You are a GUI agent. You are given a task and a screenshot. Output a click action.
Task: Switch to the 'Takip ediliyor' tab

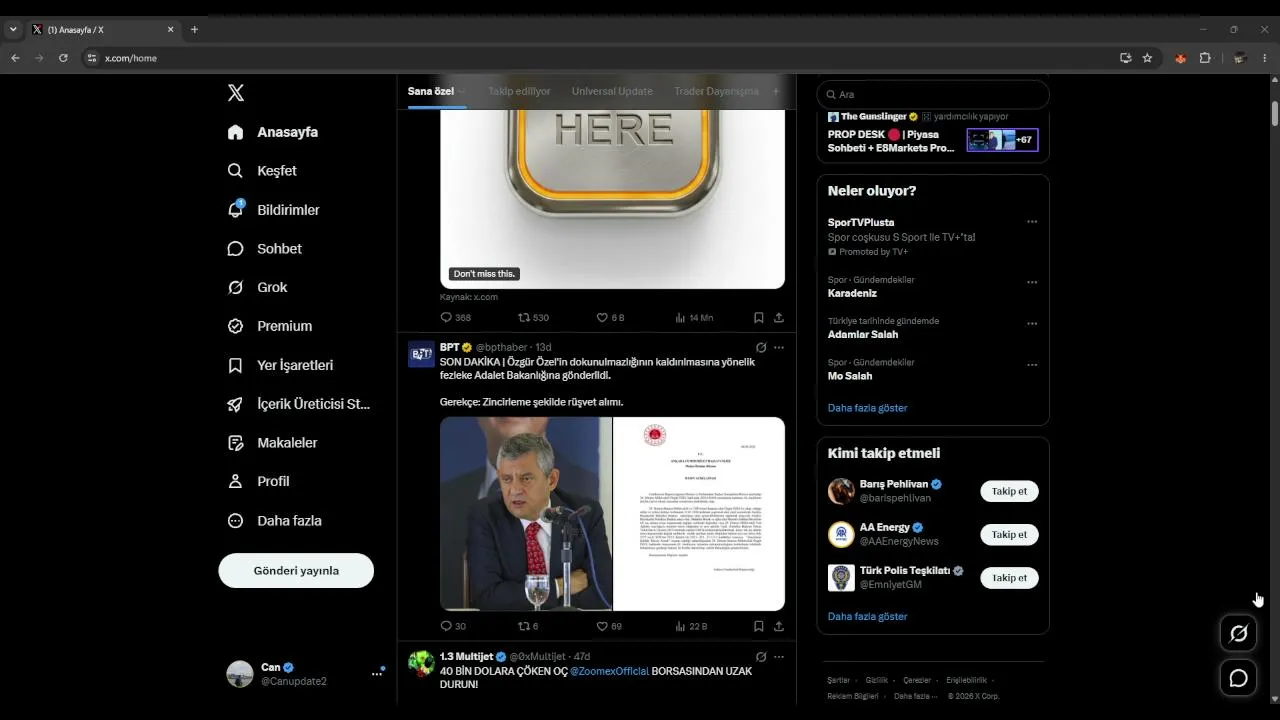tap(519, 91)
